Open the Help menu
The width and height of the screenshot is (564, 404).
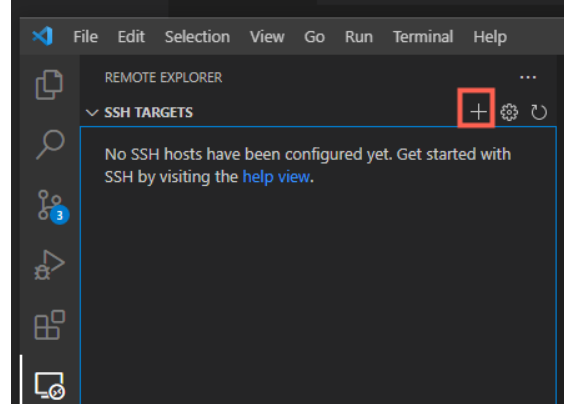click(x=490, y=37)
